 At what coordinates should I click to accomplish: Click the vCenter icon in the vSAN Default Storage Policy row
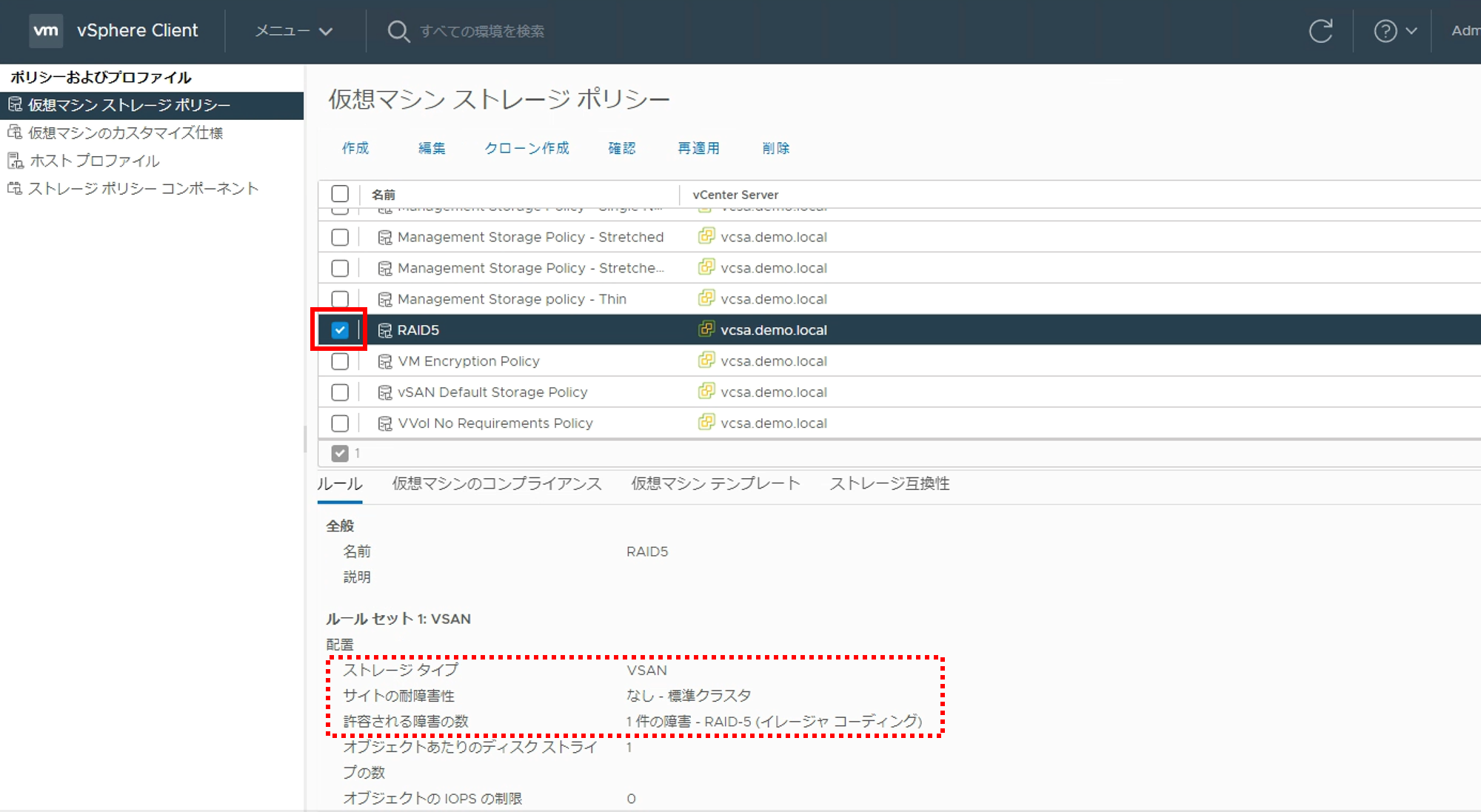[x=706, y=392]
